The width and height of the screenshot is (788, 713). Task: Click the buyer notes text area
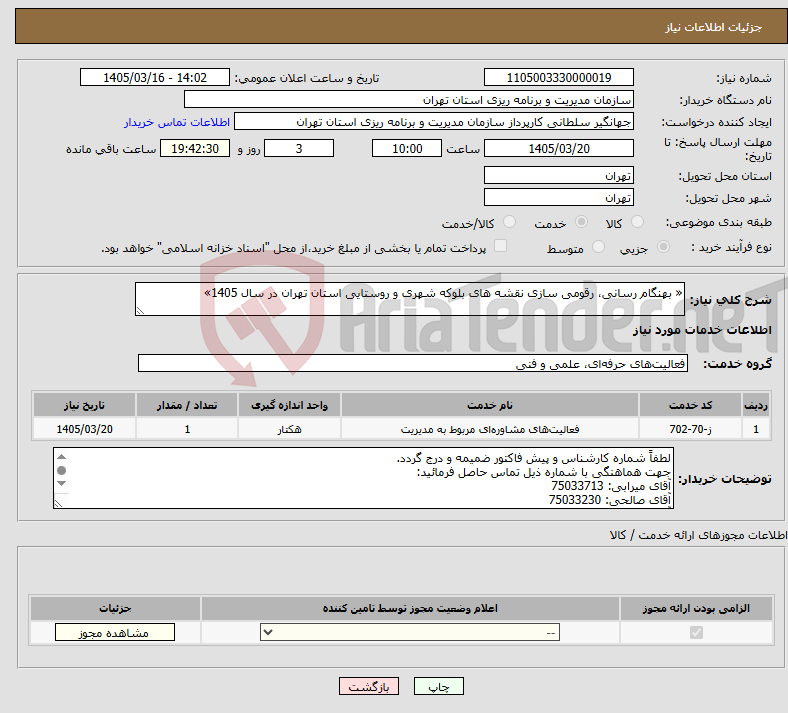[x=363, y=478]
